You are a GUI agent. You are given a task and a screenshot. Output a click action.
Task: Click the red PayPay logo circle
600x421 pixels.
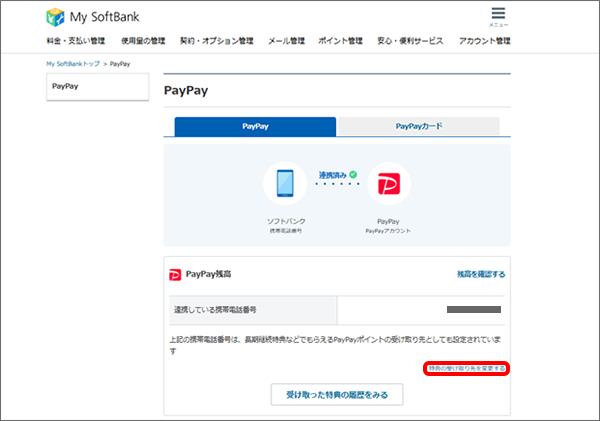(x=389, y=184)
